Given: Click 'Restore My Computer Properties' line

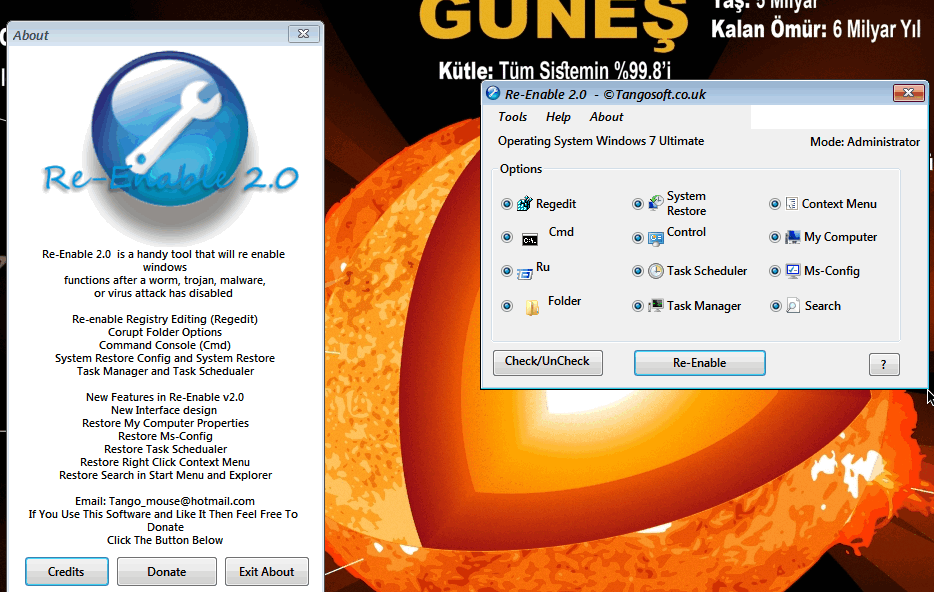Looking at the screenshot, I should tap(165, 423).
